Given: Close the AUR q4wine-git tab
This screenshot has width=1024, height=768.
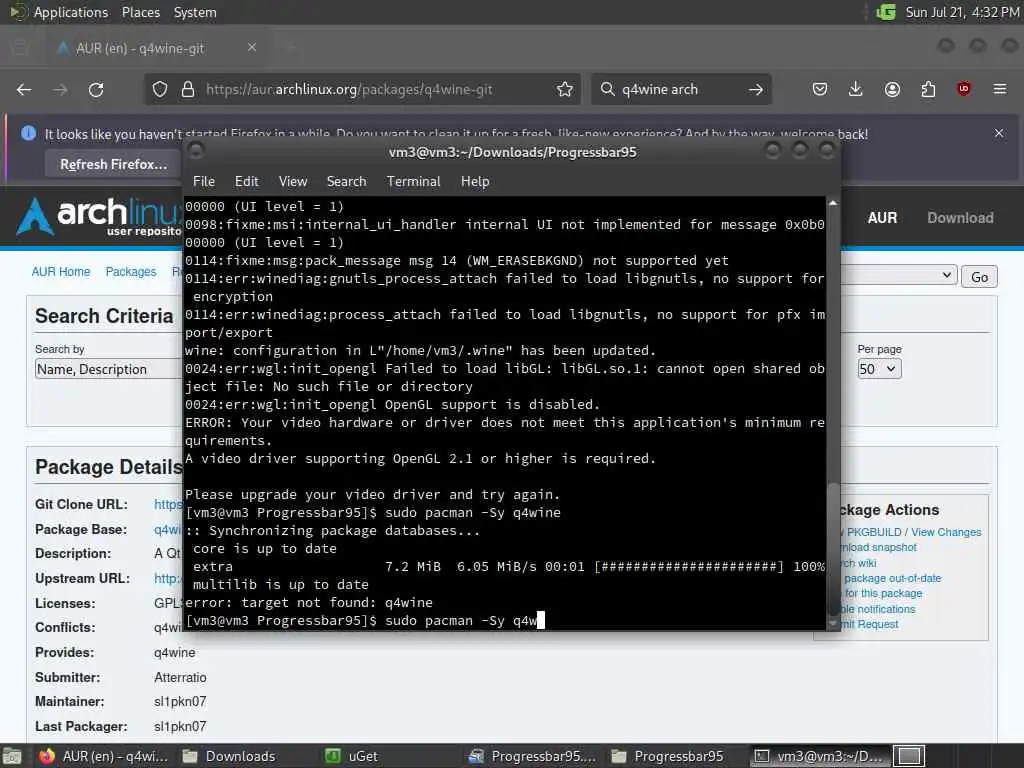Looking at the screenshot, I should click(x=252, y=48).
